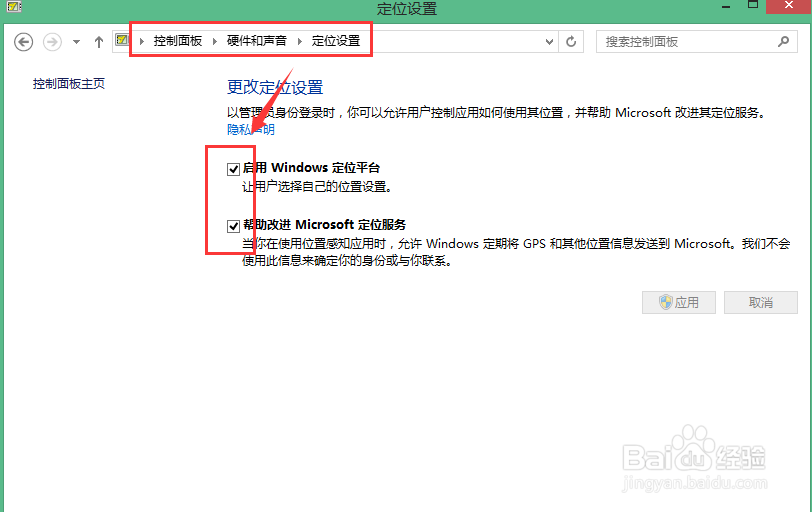Close the 定位设置 window
Screen dimensions: 812x512
[789, 6]
